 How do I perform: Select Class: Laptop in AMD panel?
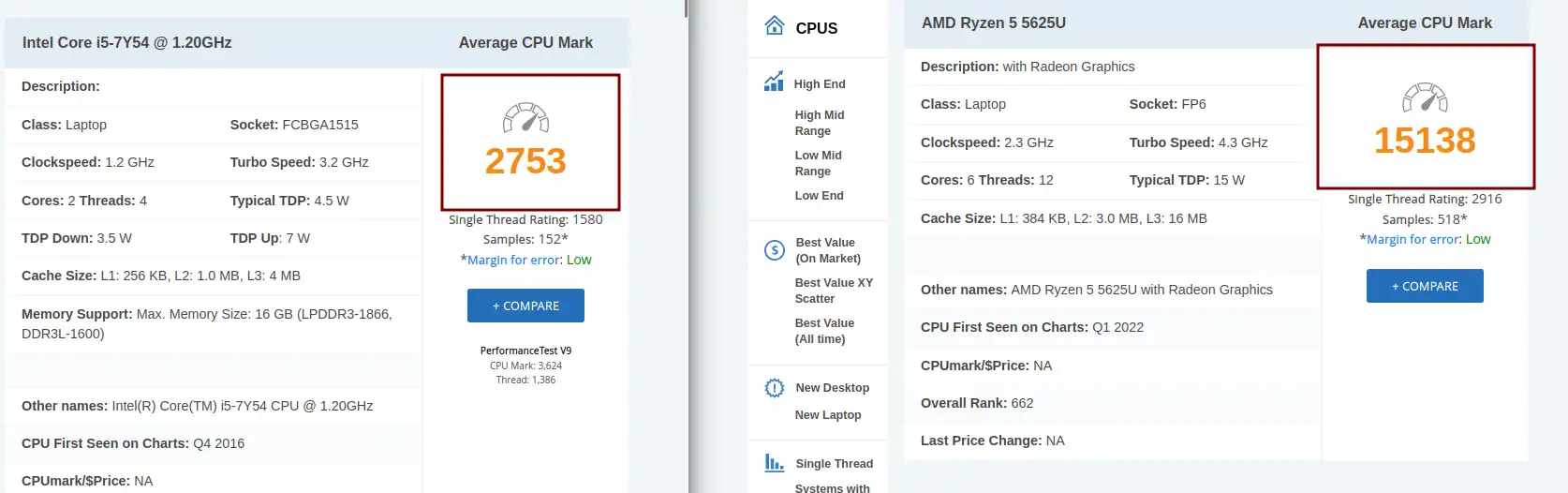pos(963,104)
